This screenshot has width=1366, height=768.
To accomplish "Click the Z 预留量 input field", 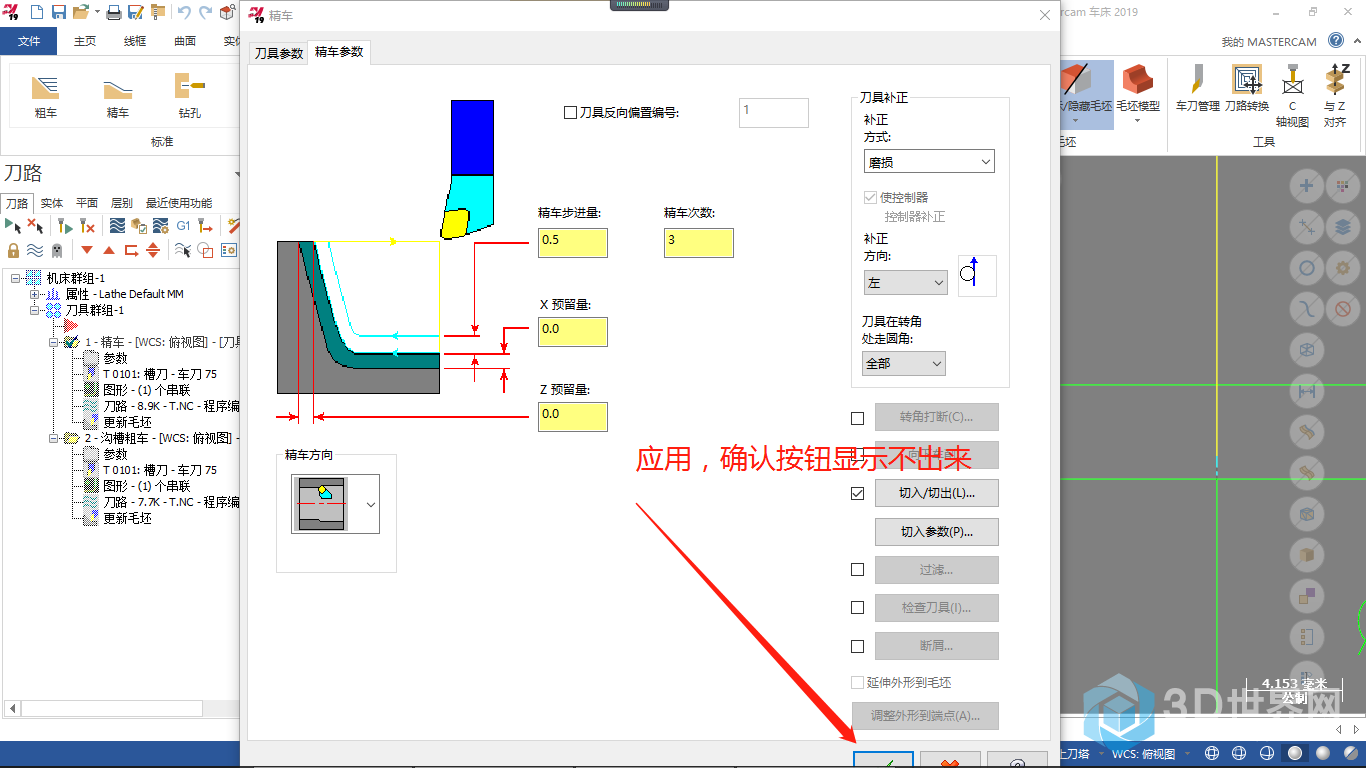I will [573, 417].
